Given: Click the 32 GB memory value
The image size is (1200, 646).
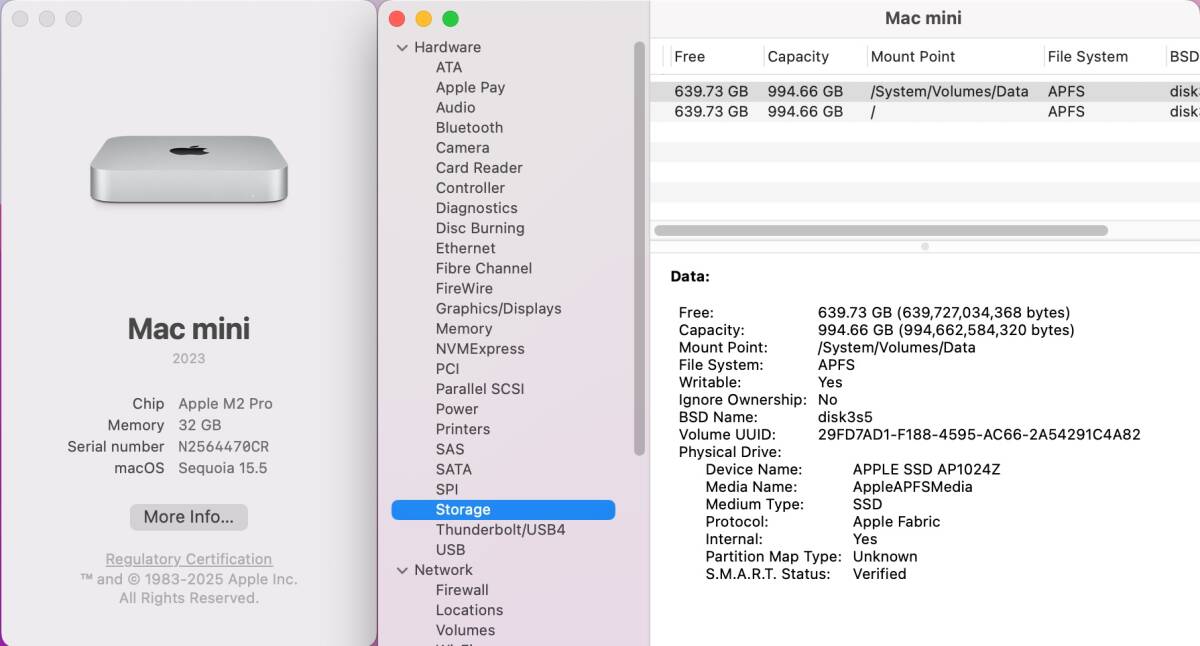Looking at the screenshot, I should pyautogui.click(x=199, y=425).
